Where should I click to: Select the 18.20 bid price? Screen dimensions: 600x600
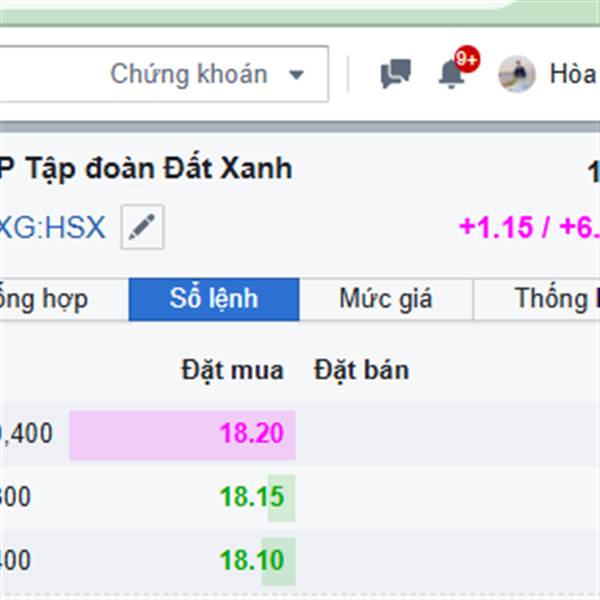click(x=252, y=433)
